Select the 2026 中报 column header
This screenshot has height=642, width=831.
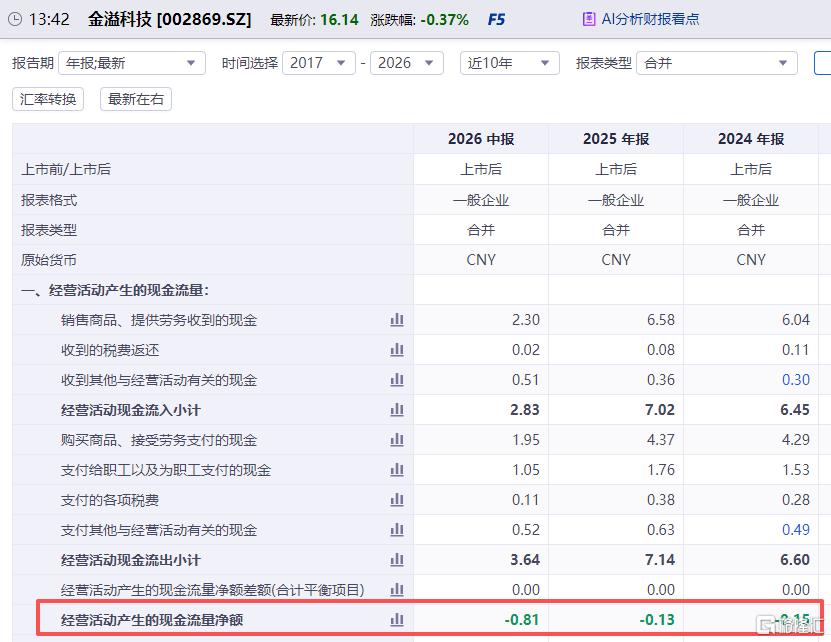point(481,139)
